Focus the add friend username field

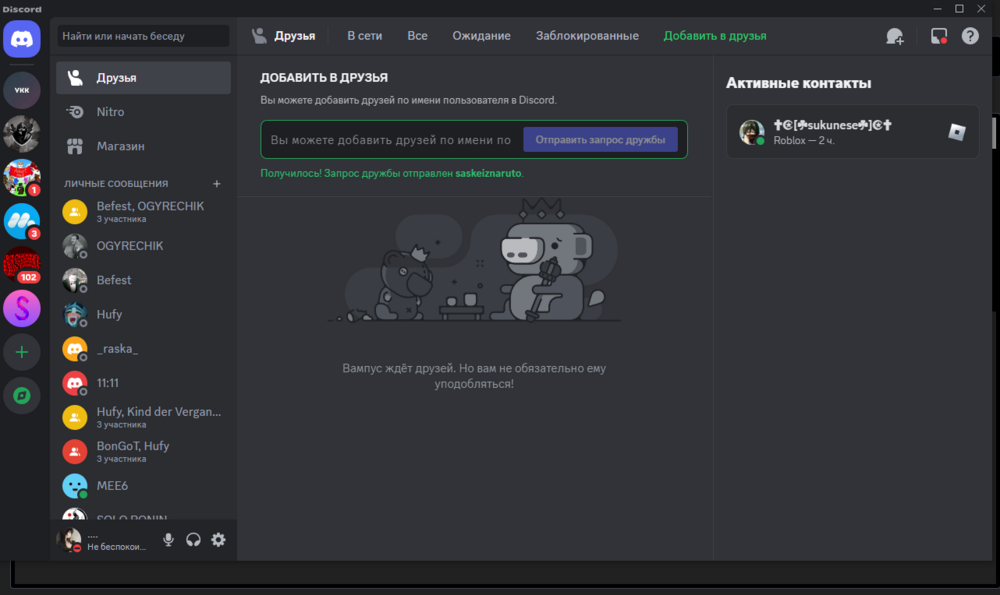tap(391, 140)
